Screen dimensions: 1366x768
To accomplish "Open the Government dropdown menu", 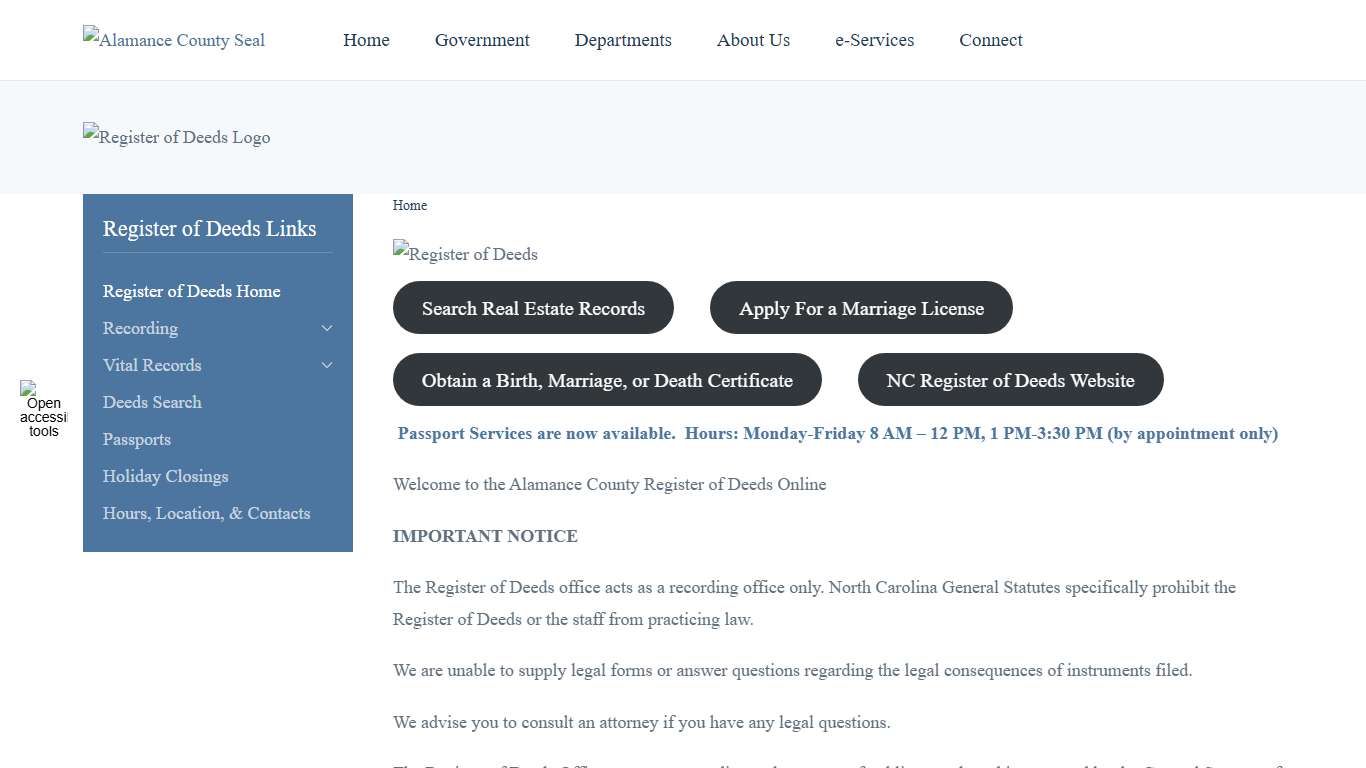I will pos(482,40).
